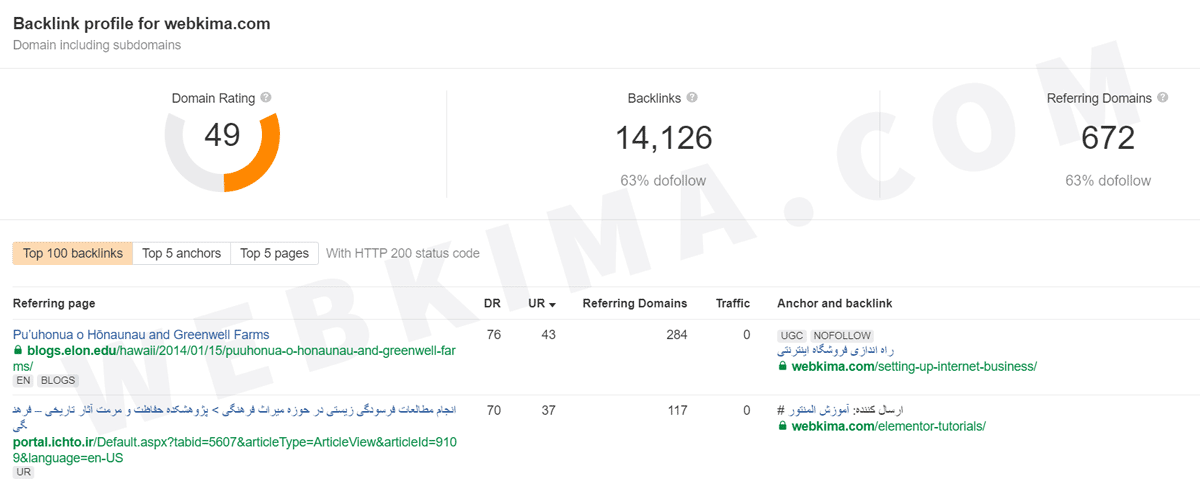Click the DR value 70
This screenshot has width=1200, height=480.
(x=494, y=410)
